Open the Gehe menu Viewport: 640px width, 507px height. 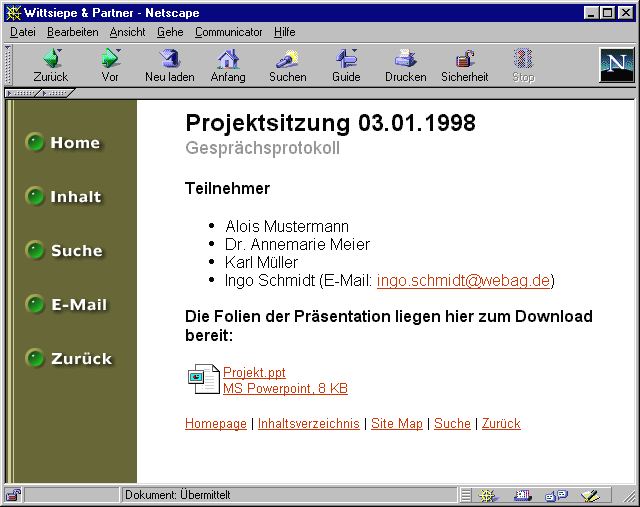point(170,32)
